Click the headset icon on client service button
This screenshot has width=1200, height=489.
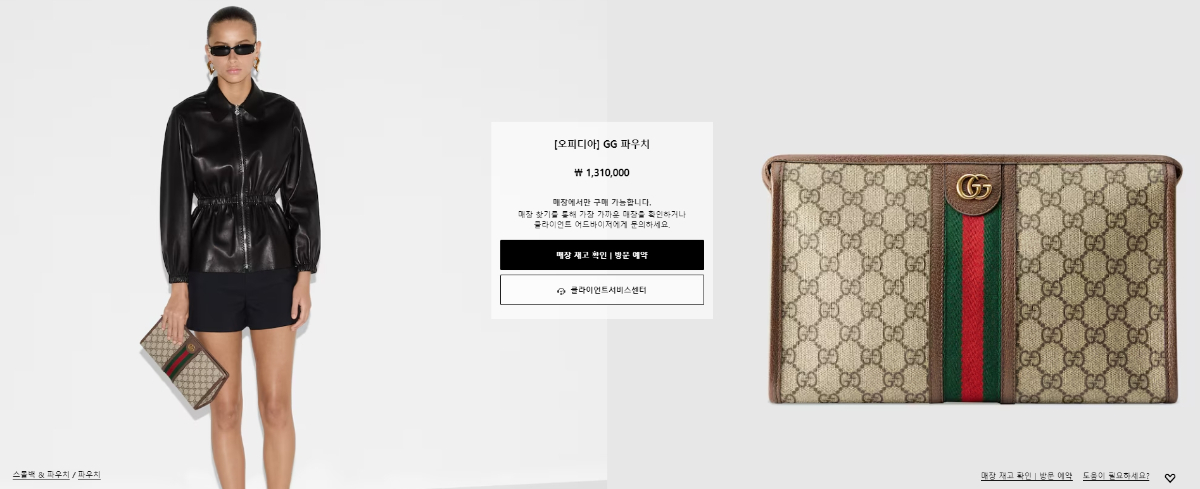click(561, 291)
